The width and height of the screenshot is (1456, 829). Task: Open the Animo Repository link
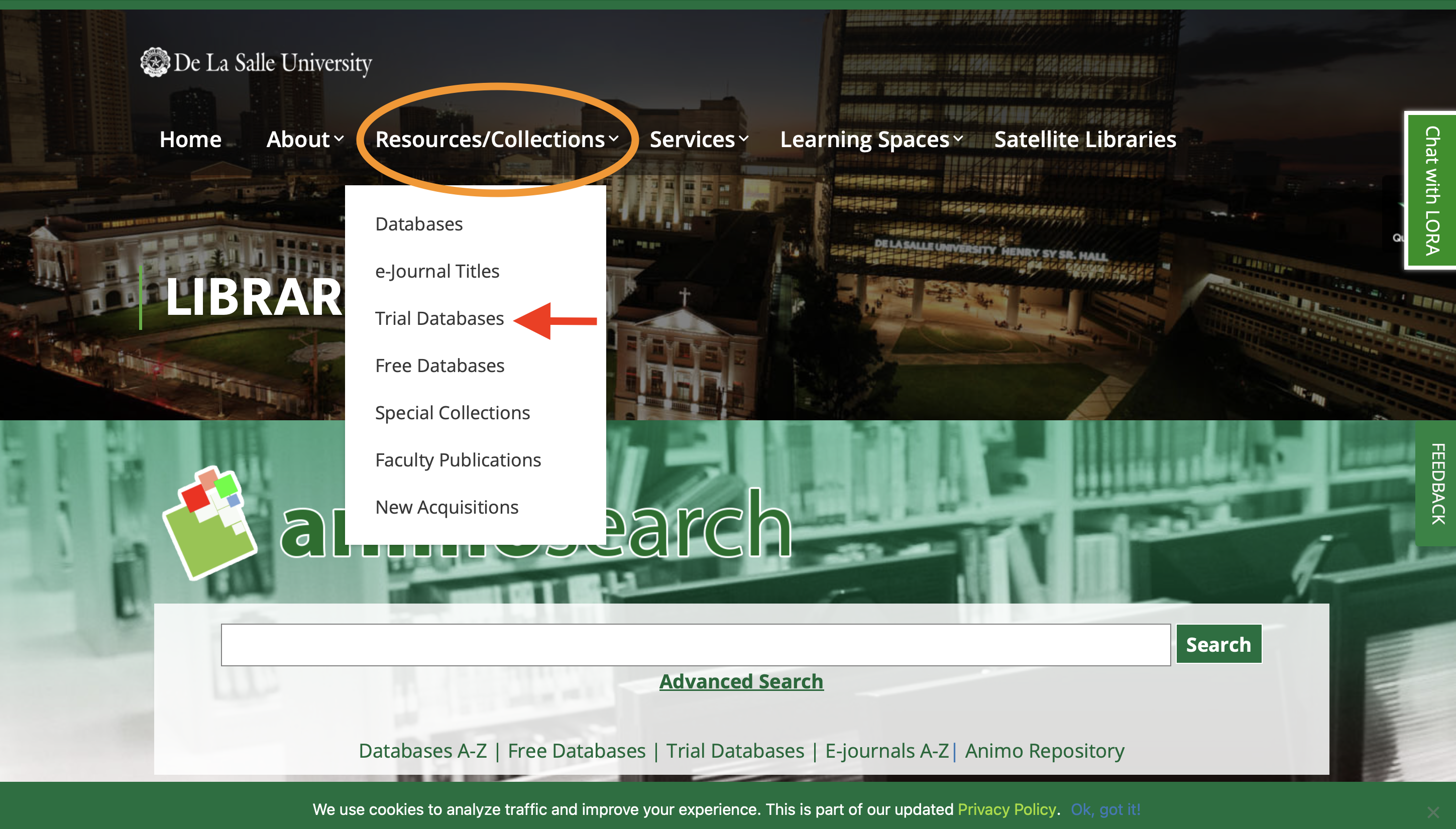1044,751
